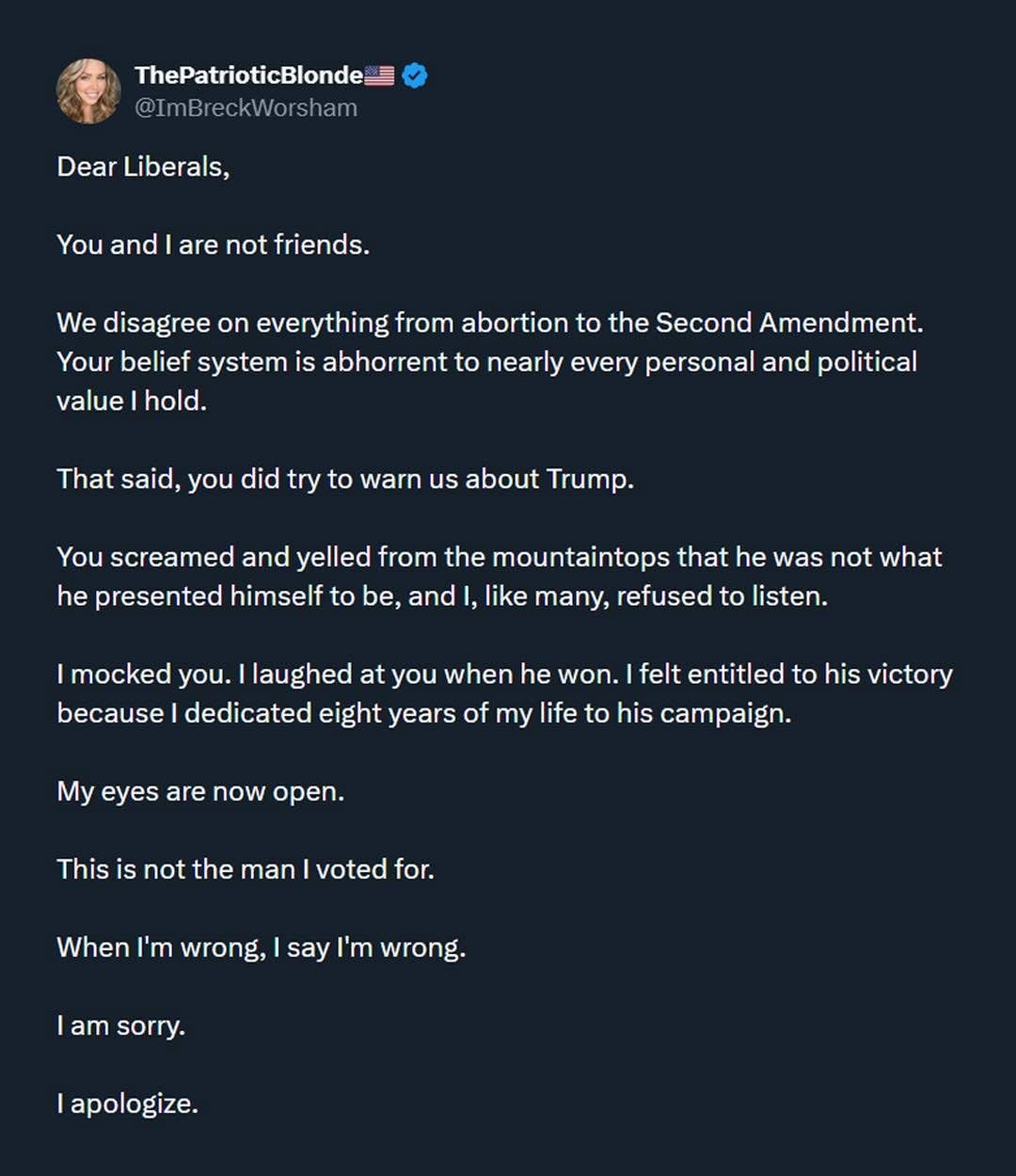Open ThePatrioticBlonde display name link

click(x=248, y=75)
